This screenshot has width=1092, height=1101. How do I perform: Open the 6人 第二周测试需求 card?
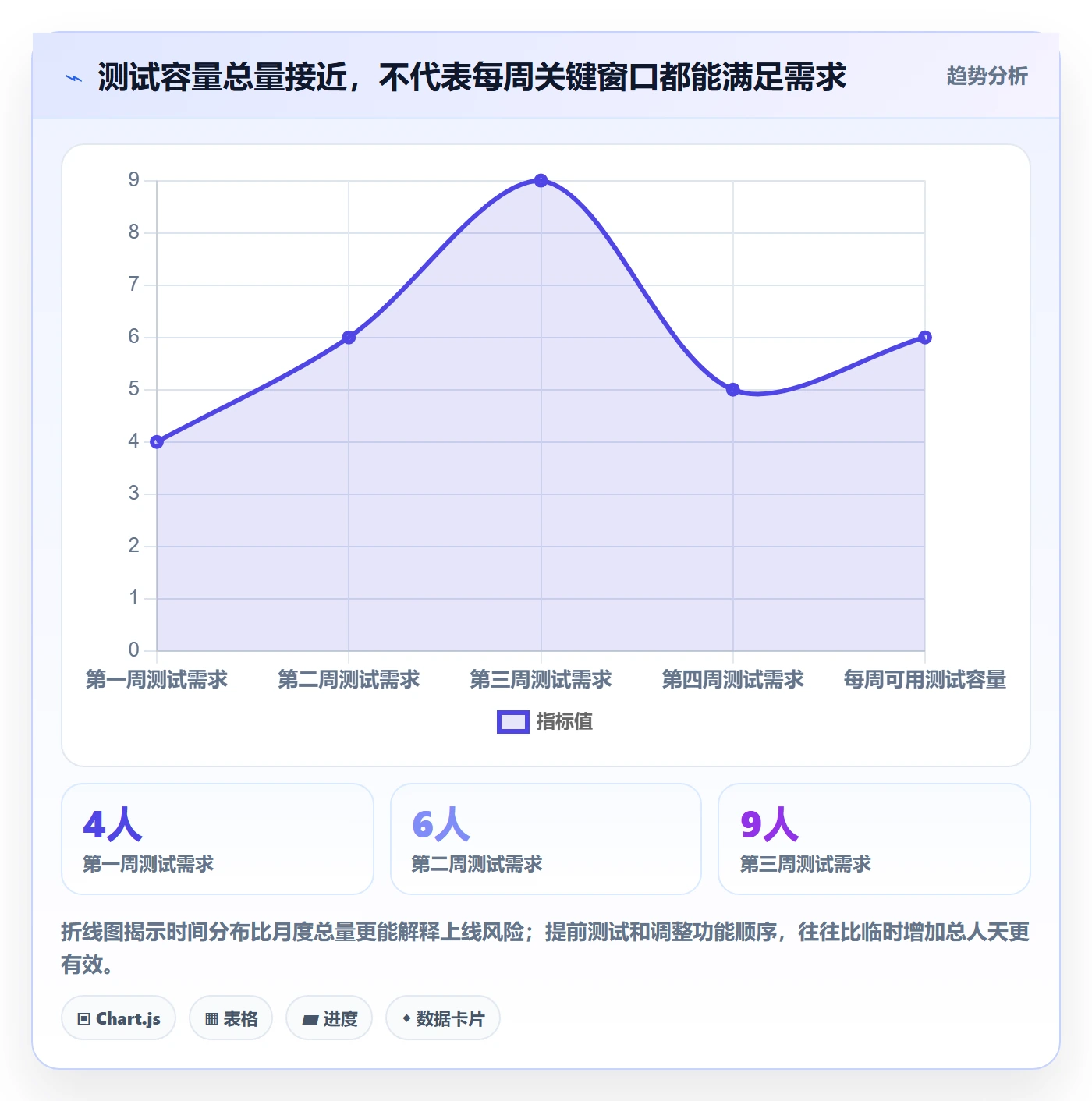click(546, 839)
